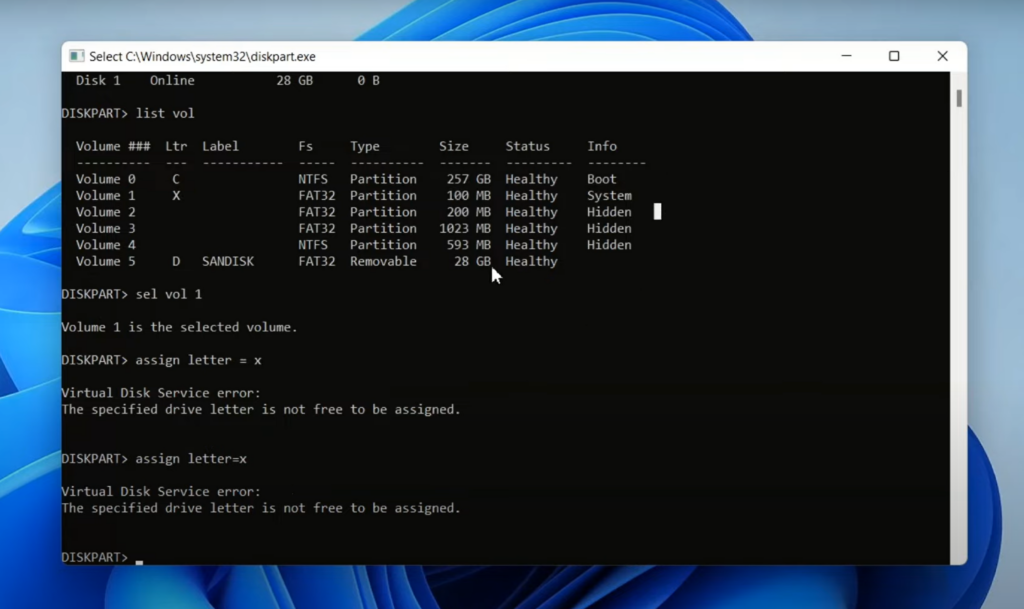Click the first 'Virtual Disk Service error:' line
Viewport: 1024px width, 609px height.
(x=161, y=393)
